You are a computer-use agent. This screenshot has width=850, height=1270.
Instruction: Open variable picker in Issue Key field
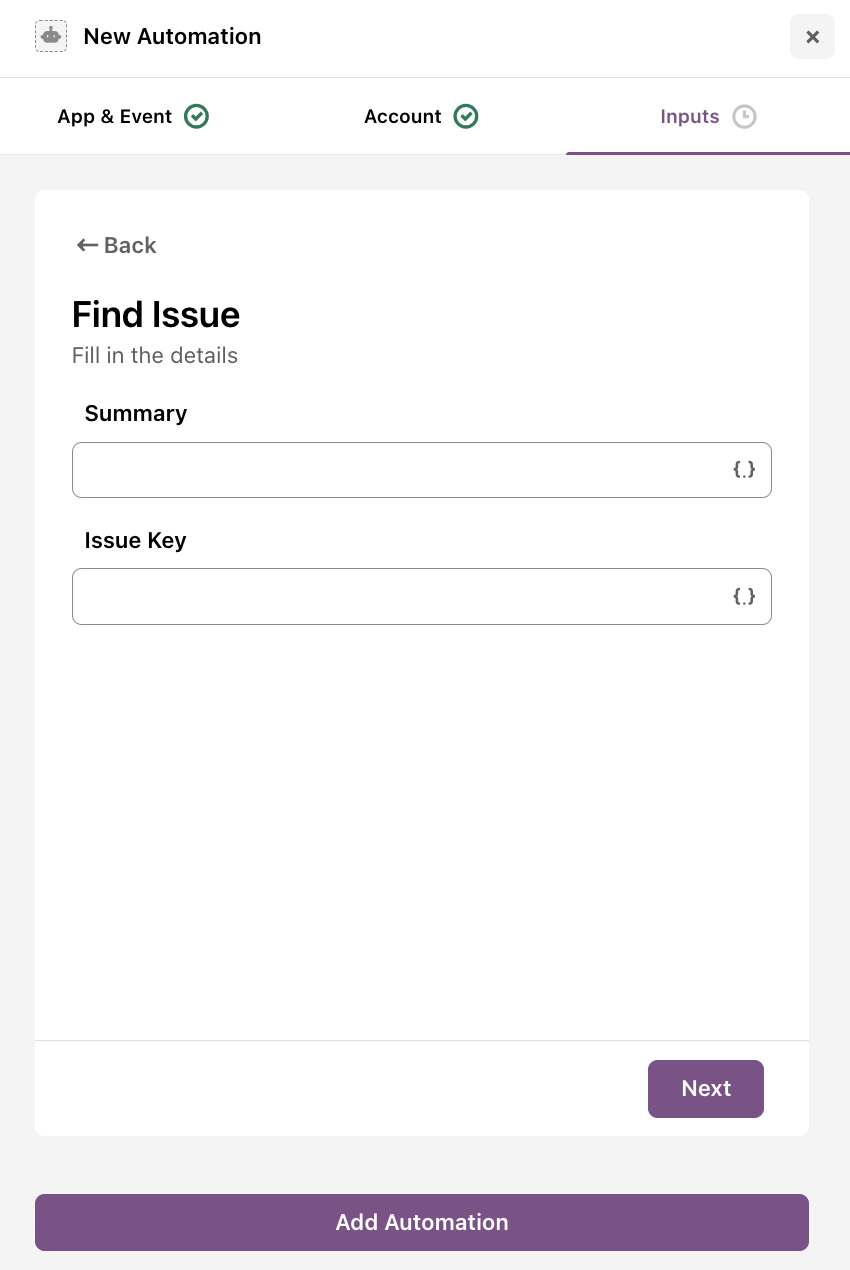click(744, 597)
